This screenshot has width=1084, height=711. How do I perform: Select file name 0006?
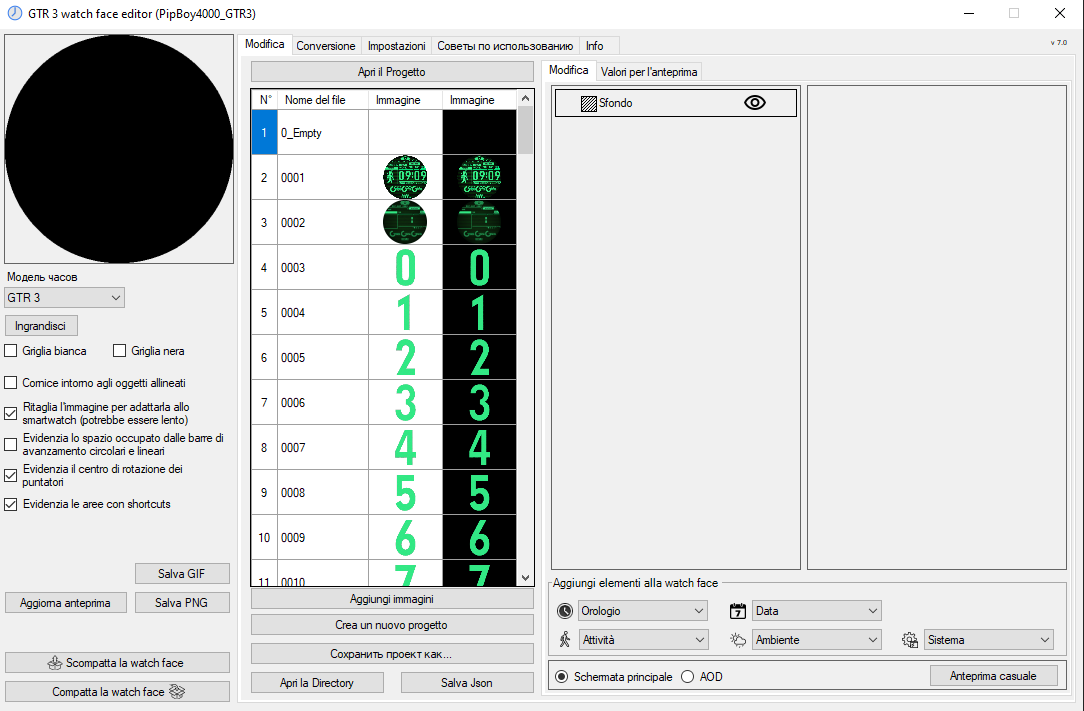(x=292, y=403)
